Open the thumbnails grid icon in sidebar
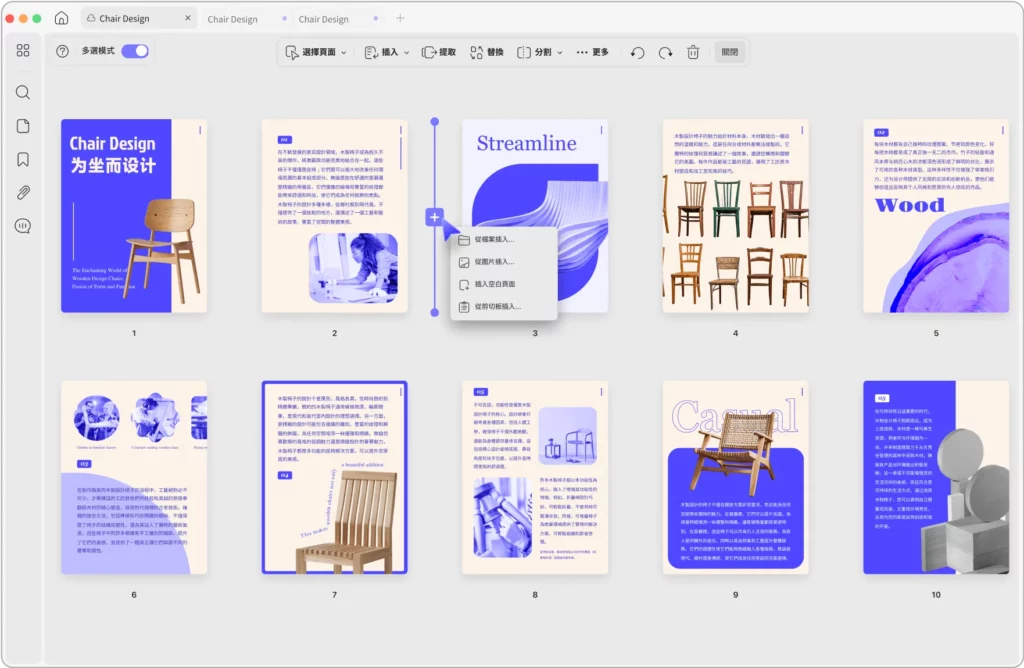 [x=23, y=51]
